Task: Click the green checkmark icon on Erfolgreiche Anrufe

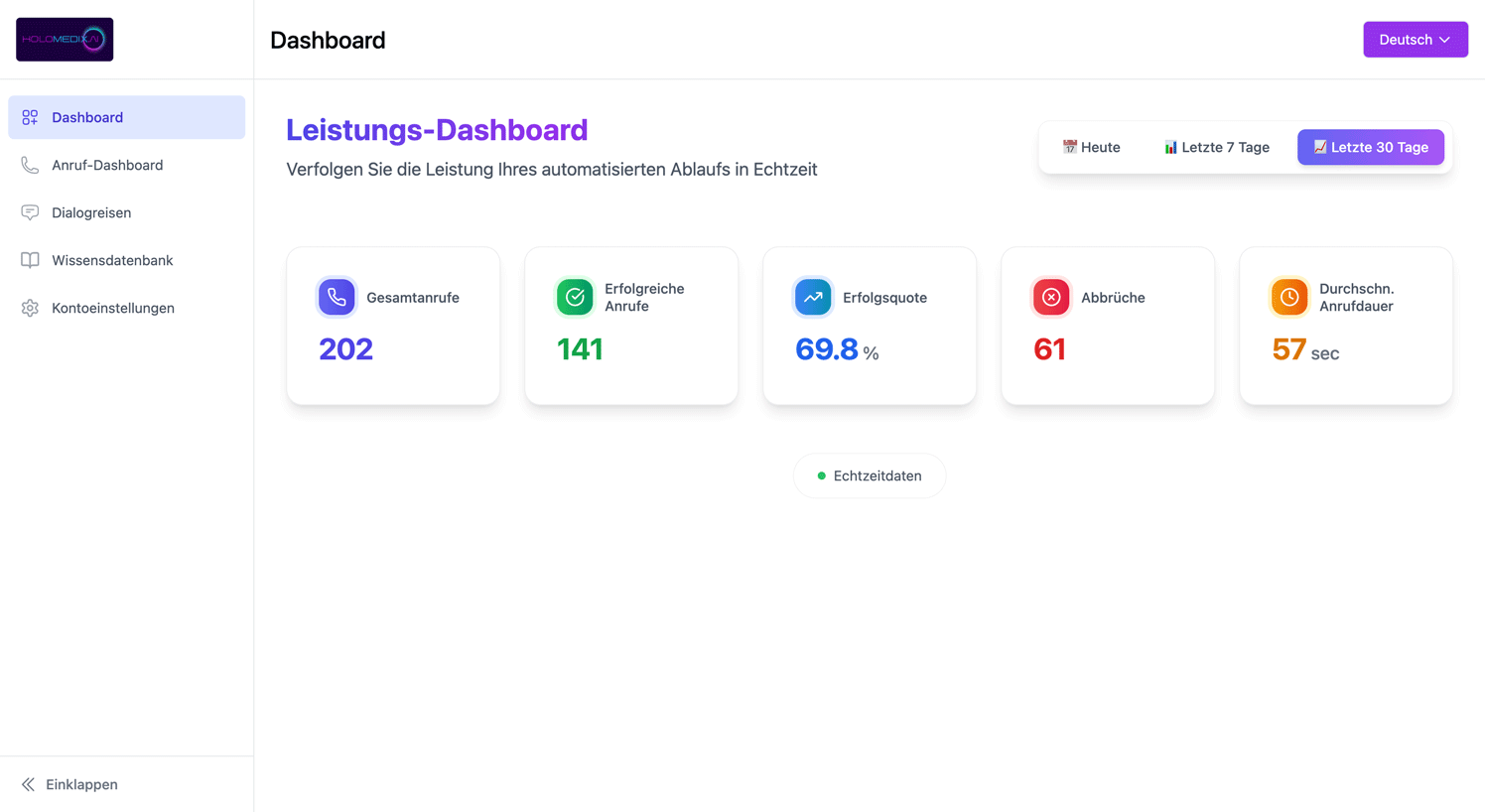Action: (x=574, y=296)
